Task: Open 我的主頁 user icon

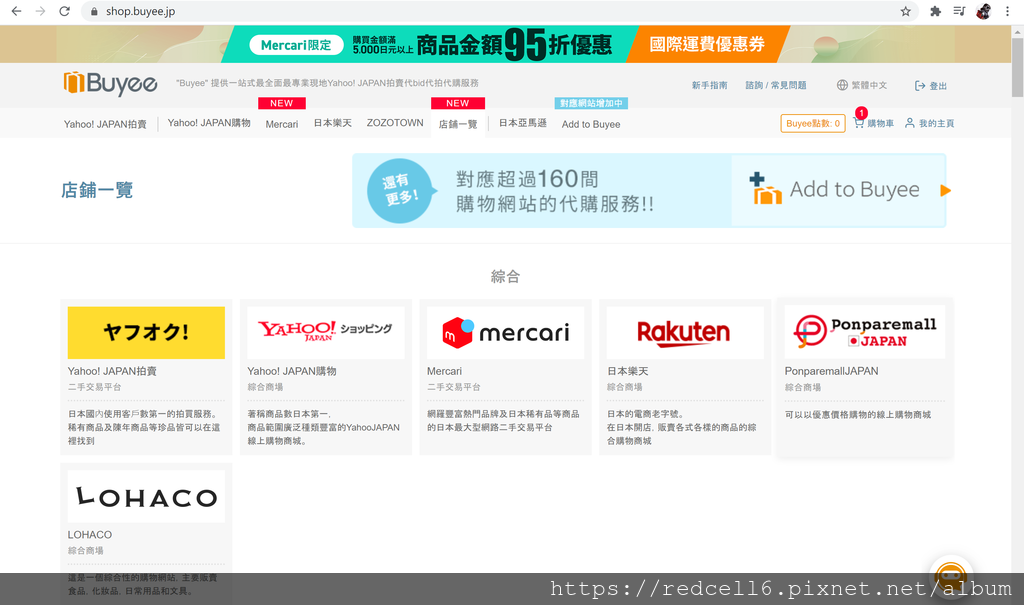Action: click(x=929, y=123)
